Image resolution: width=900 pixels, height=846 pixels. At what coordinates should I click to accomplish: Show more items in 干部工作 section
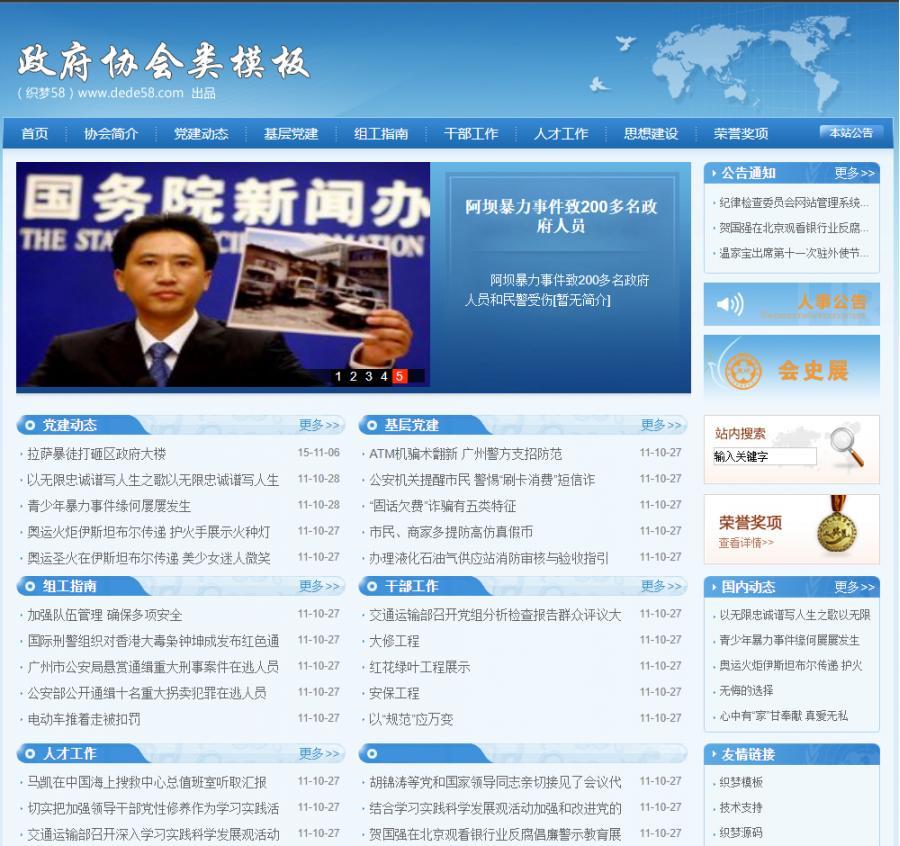pos(661,586)
